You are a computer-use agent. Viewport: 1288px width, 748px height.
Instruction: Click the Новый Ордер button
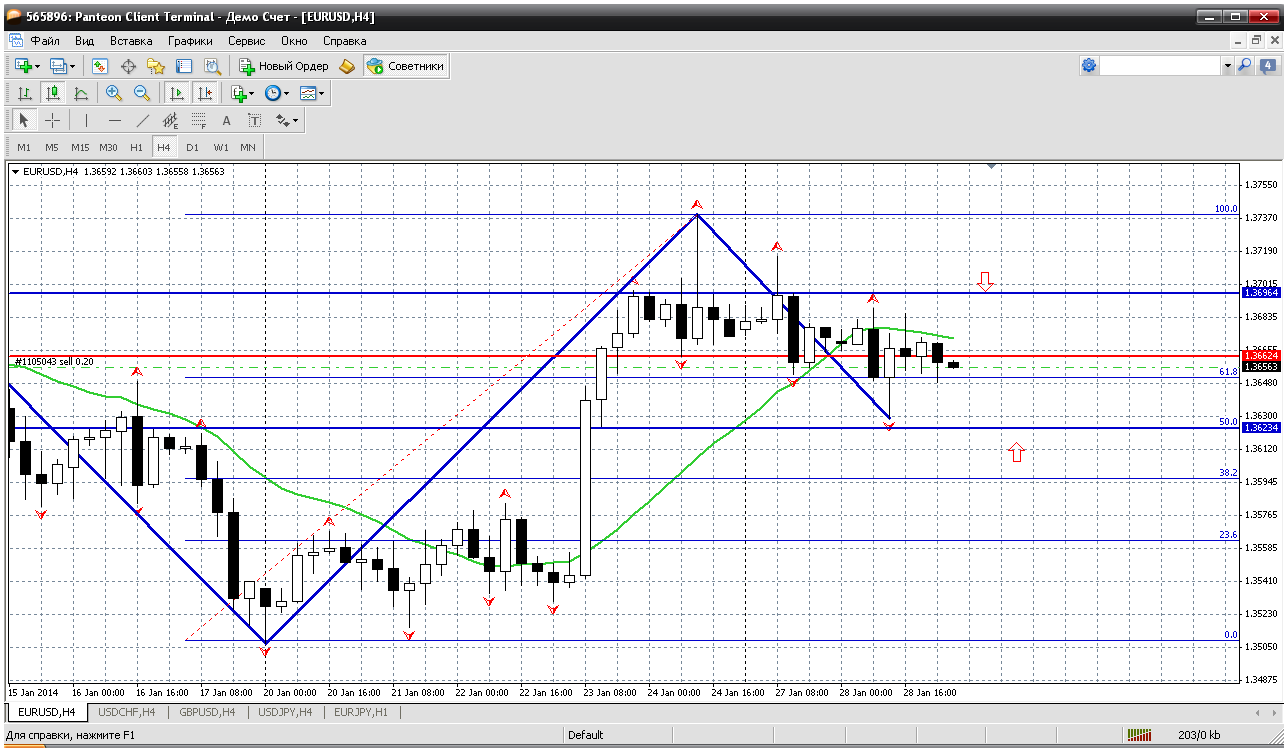coord(284,66)
